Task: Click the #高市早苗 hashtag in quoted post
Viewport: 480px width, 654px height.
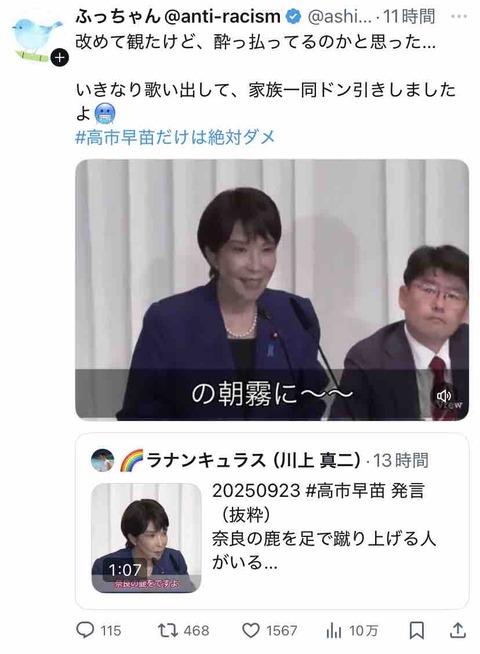Action: tap(345, 491)
